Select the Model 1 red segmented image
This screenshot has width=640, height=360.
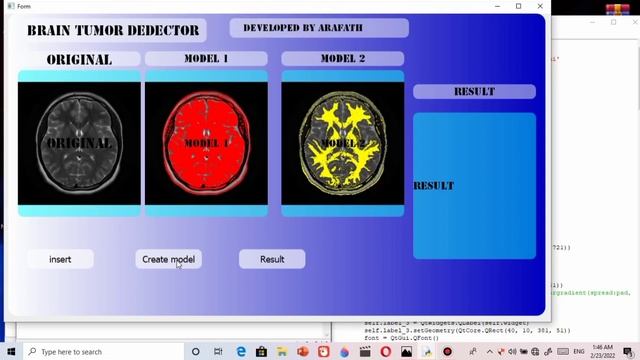[x=207, y=143]
